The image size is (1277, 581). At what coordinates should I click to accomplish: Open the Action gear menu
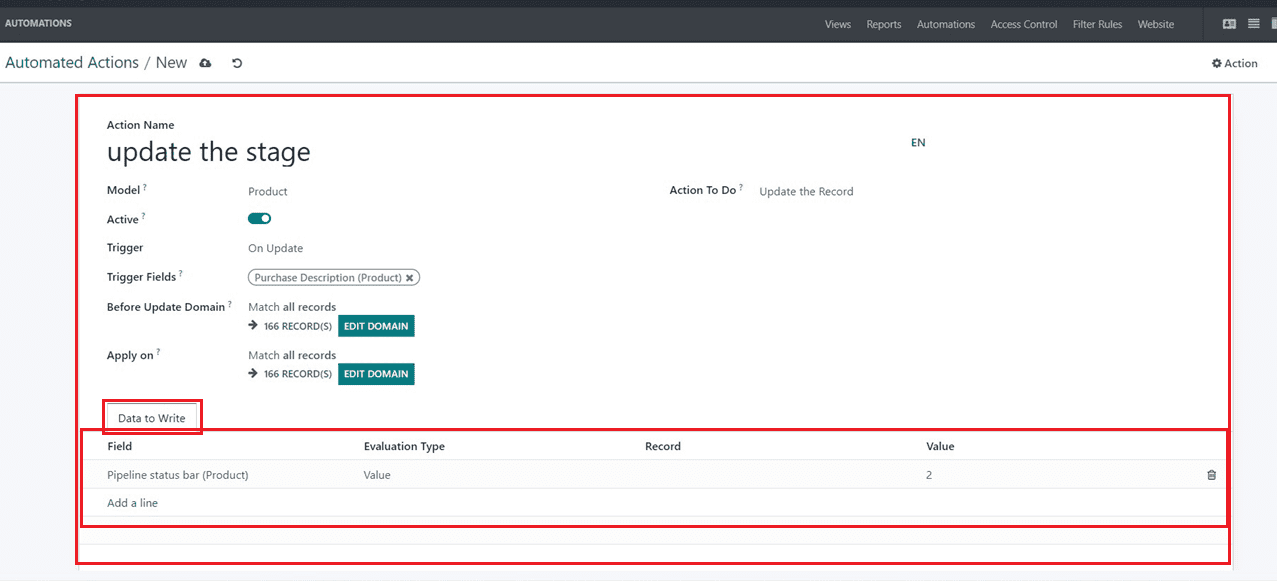click(1234, 63)
